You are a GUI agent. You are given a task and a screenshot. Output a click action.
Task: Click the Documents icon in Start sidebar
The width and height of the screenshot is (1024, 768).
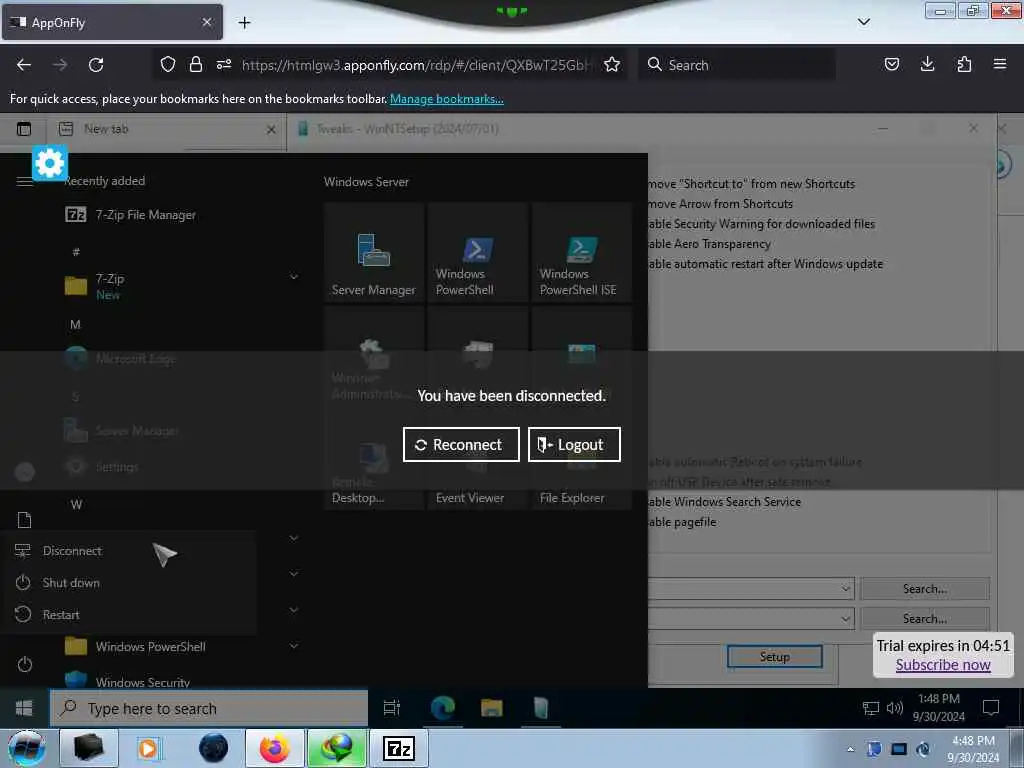24,520
